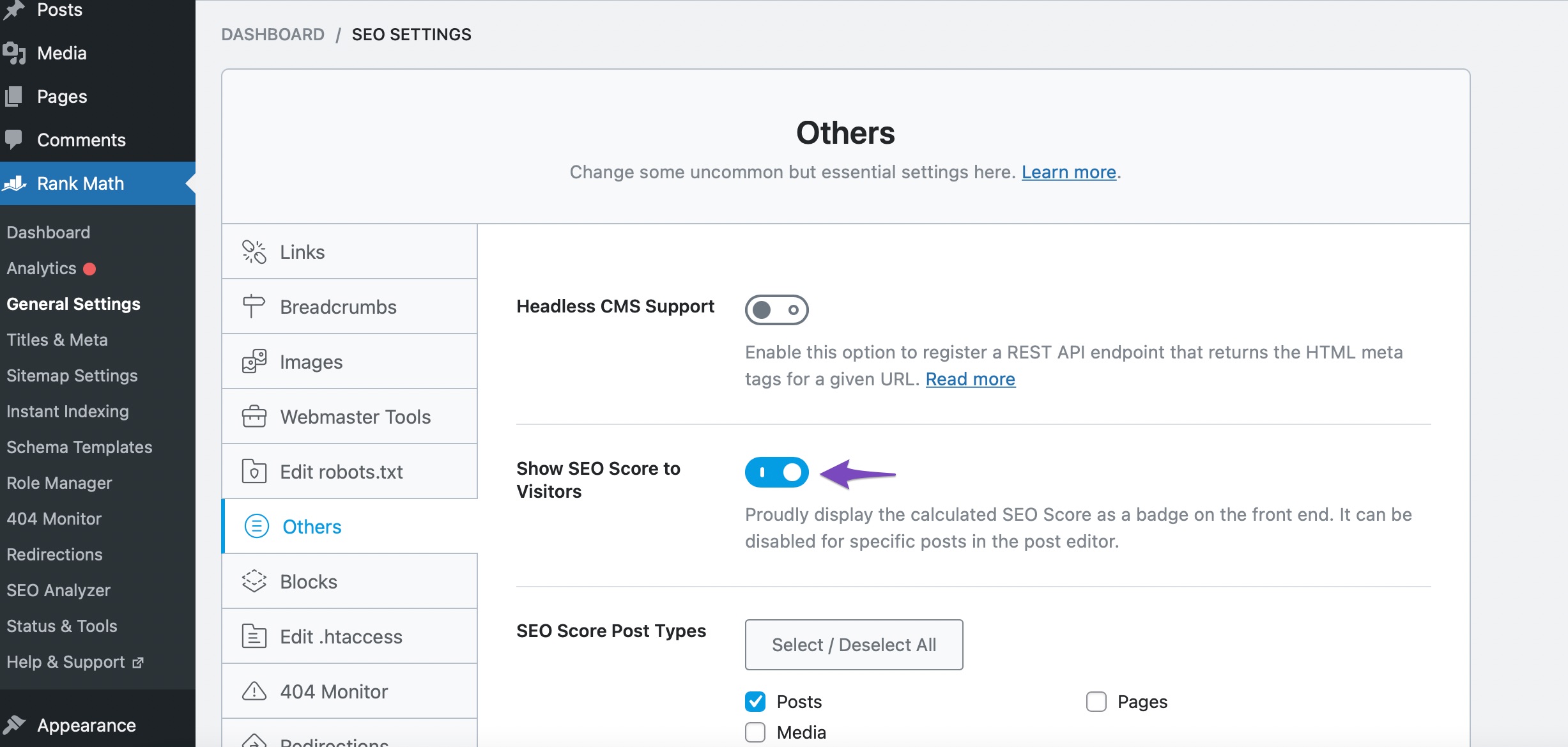
Task: Click the Pages icon in the admin sidebar
Action: 14,96
